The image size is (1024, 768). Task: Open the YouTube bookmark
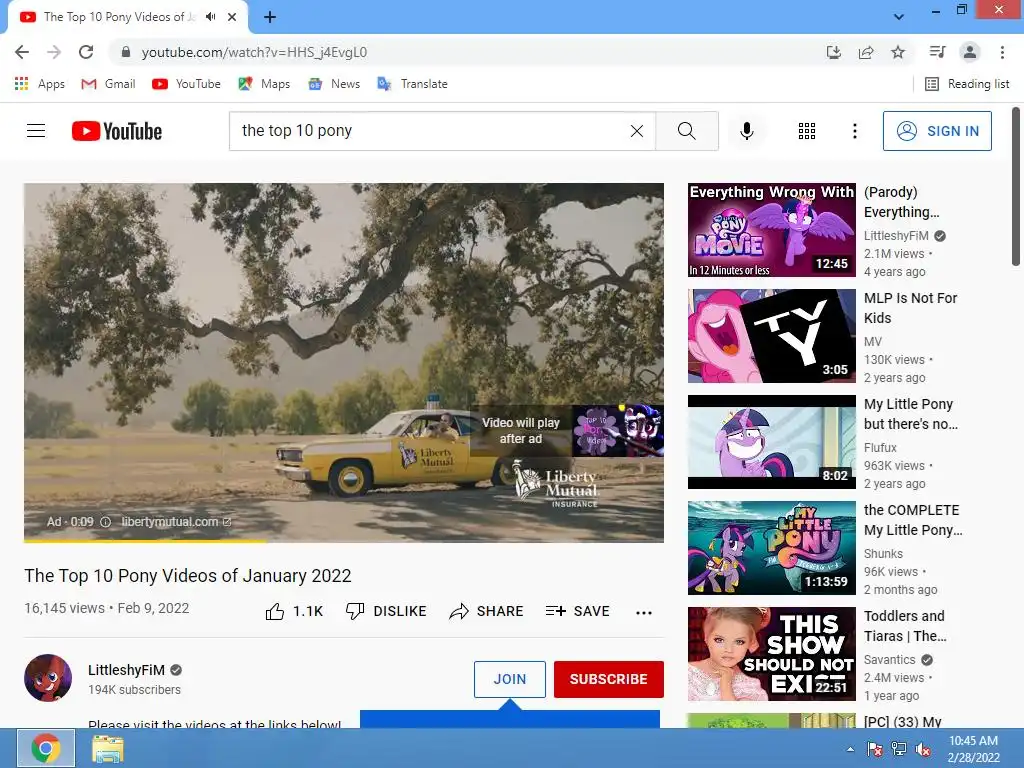pos(186,84)
